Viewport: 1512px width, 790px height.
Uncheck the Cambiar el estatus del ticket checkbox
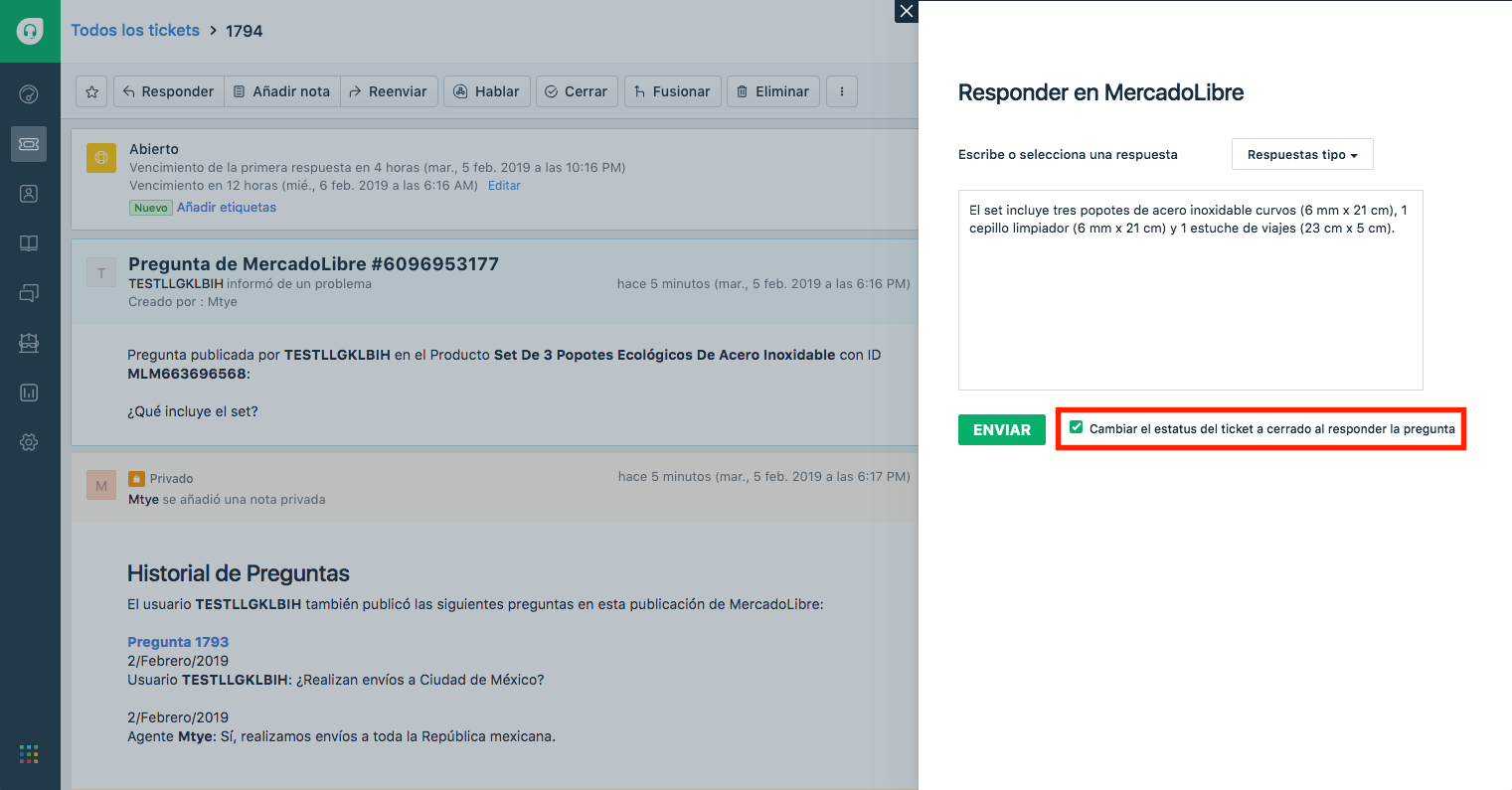click(1076, 427)
